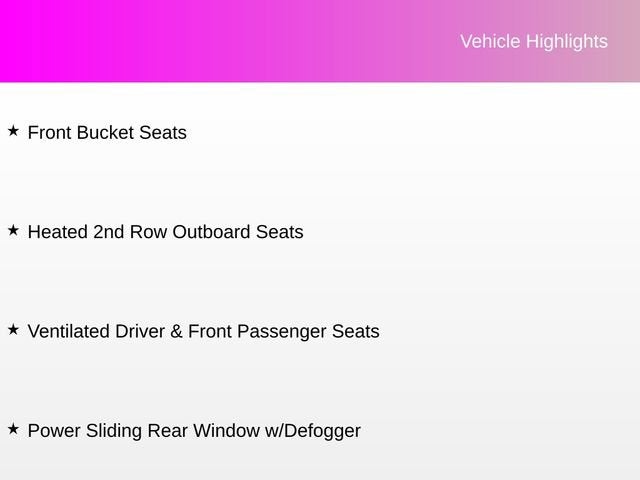Click the Ventilated Driver & Front Passenger Seats text
The width and height of the screenshot is (640, 480).
pos(203,331)
